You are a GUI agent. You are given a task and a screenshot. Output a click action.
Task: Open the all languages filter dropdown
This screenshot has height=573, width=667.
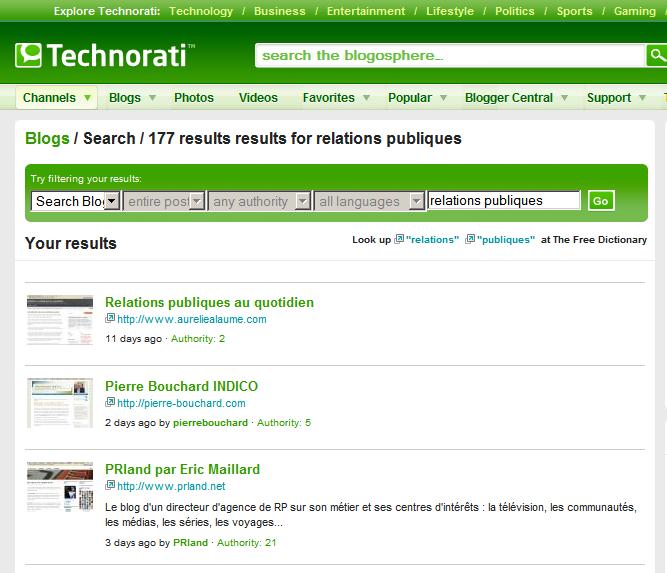pyautogui.click(x=369, y=201)
